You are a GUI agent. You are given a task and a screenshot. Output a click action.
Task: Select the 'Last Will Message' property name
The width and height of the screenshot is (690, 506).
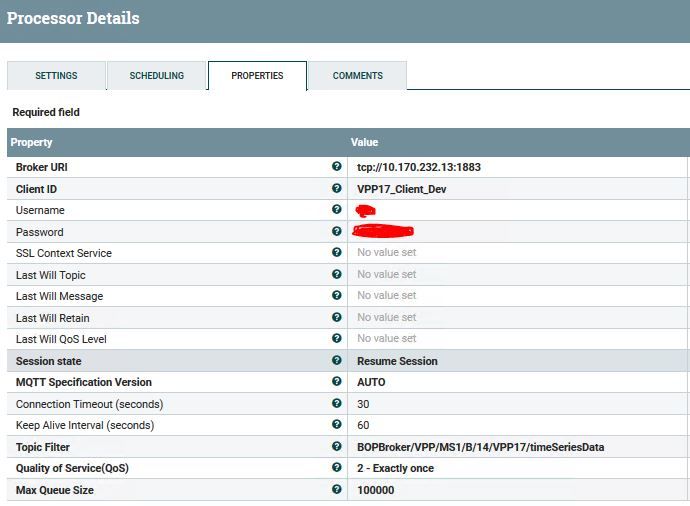(x=59, y=296)
